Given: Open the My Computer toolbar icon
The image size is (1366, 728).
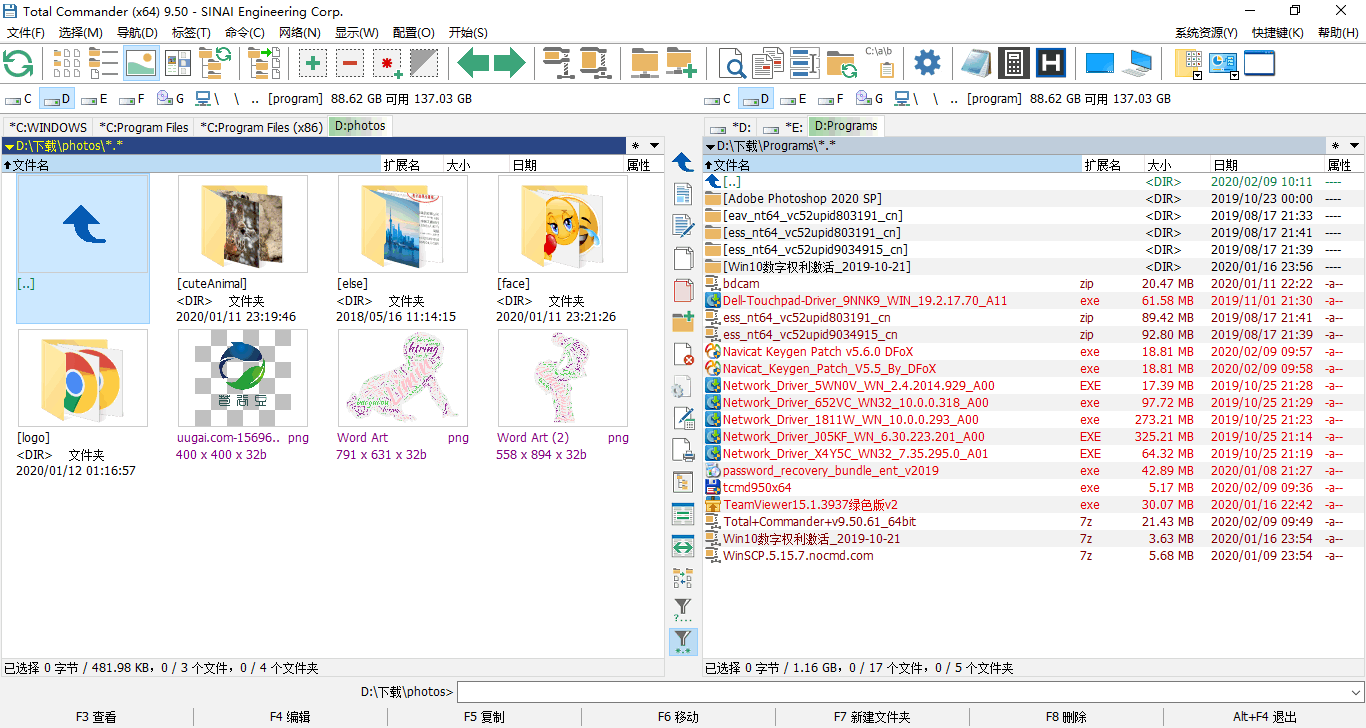Looking at the screenshot, I should [1137, 63].
